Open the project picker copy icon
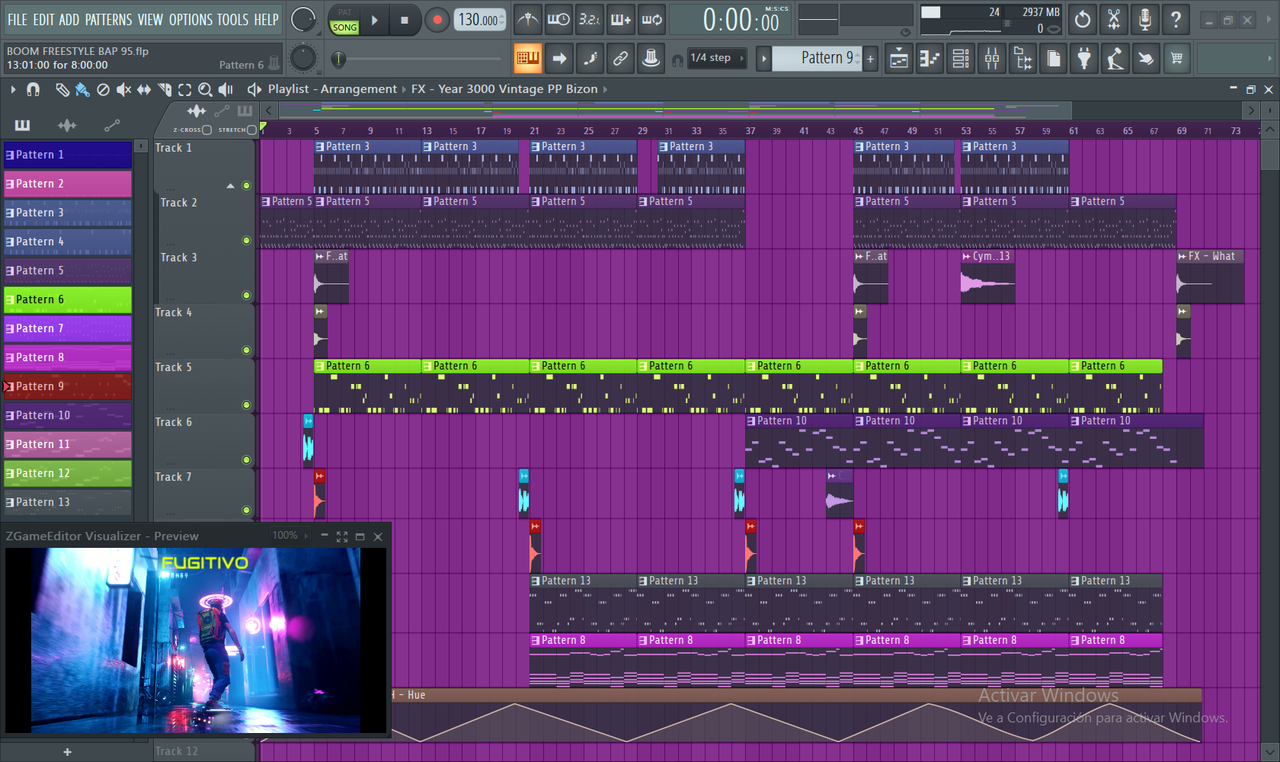Image resolution: width=1280 pixels, height=762 pixels. click(1054, 59)
